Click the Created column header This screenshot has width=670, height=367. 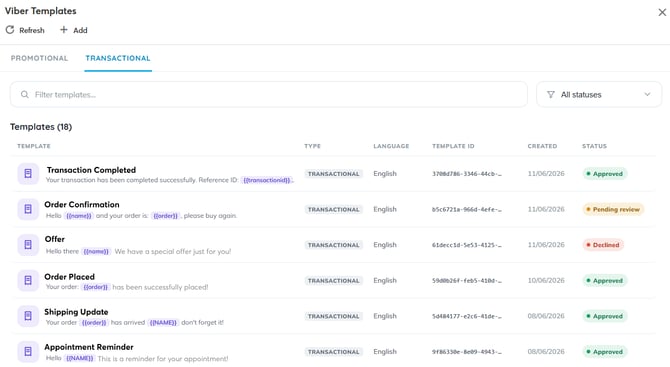coord(542,146)
